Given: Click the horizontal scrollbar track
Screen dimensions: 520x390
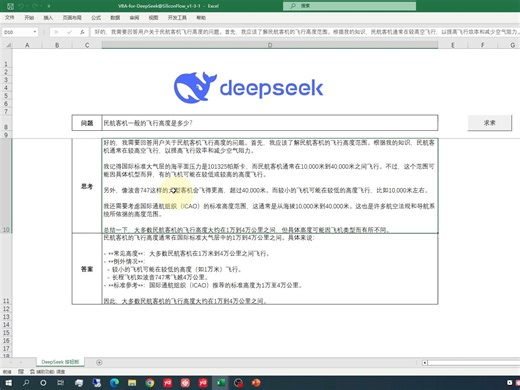Looking at the screenshot, I should click(x=474, y=362).
